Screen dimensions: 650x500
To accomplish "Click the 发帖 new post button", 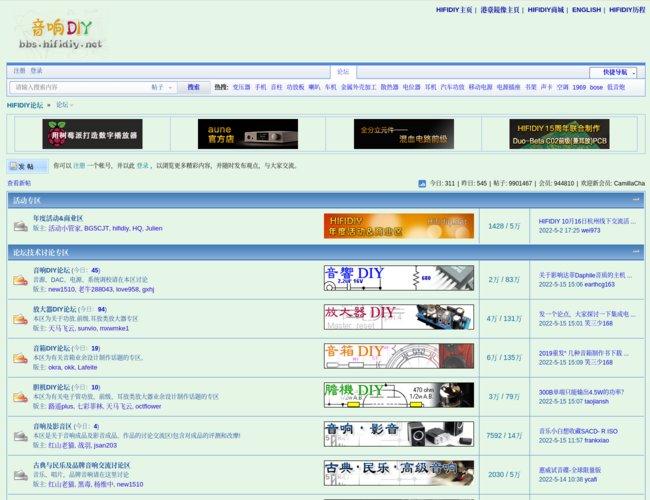I will pos(28,166).
